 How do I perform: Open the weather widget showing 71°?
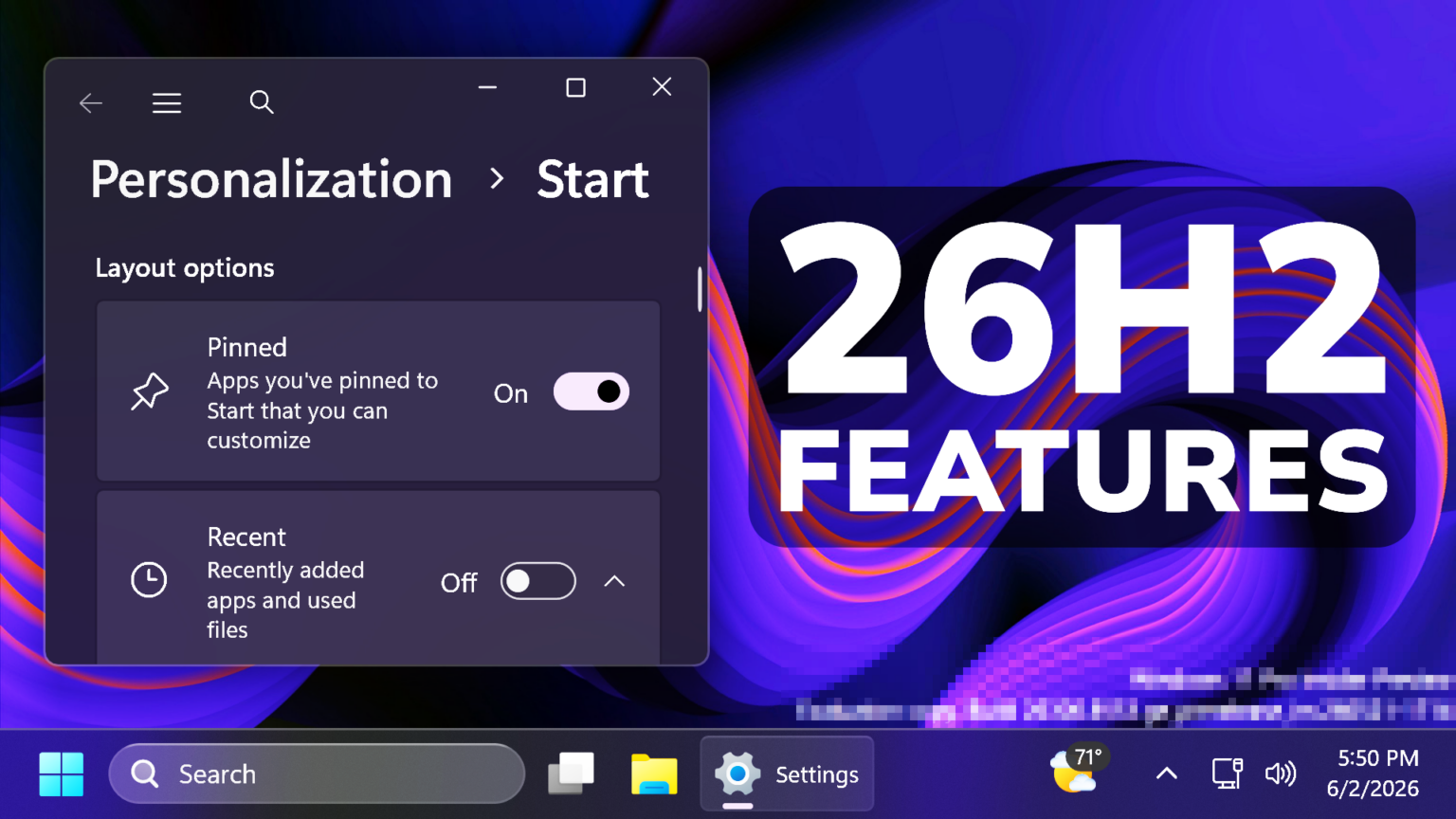pos(1080,770)
